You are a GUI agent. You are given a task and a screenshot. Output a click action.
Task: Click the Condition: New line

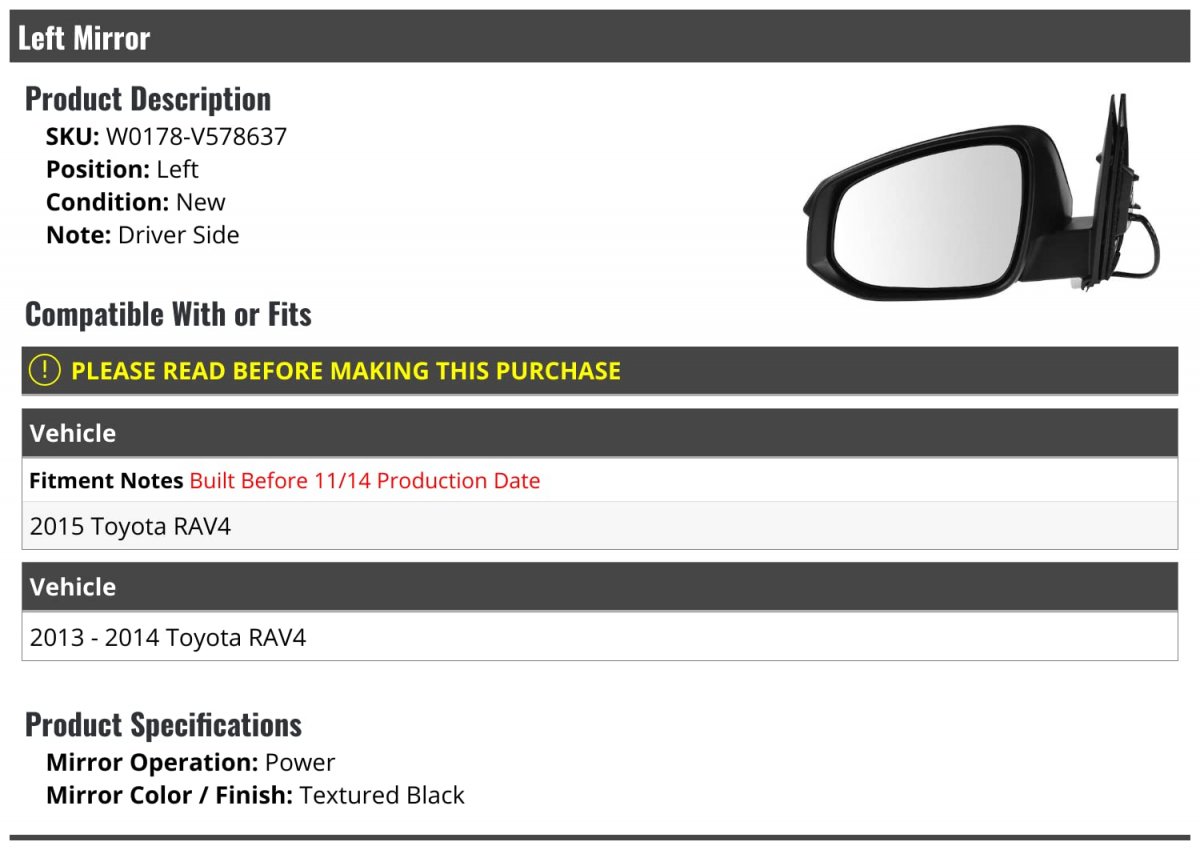(x=136, y=202)
